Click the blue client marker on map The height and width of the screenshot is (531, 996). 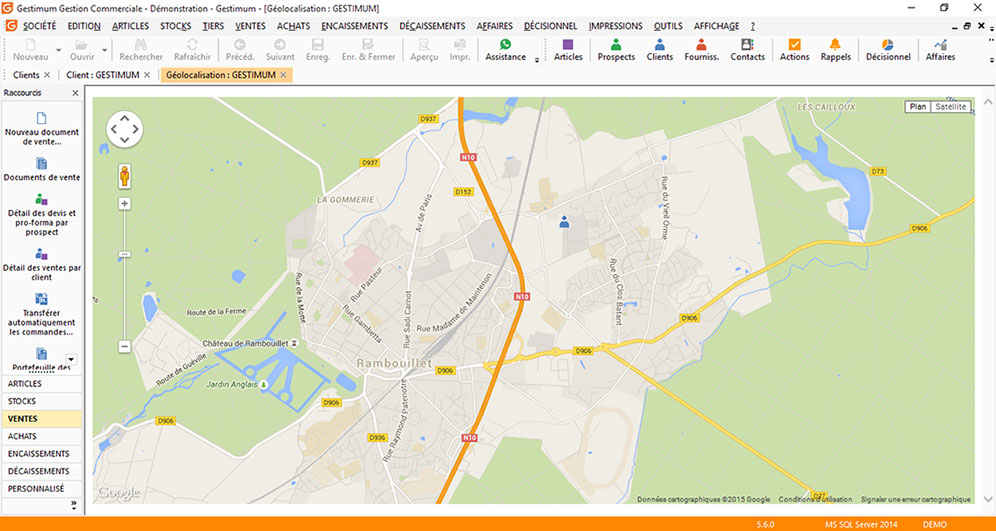click(x=564, y=222)
